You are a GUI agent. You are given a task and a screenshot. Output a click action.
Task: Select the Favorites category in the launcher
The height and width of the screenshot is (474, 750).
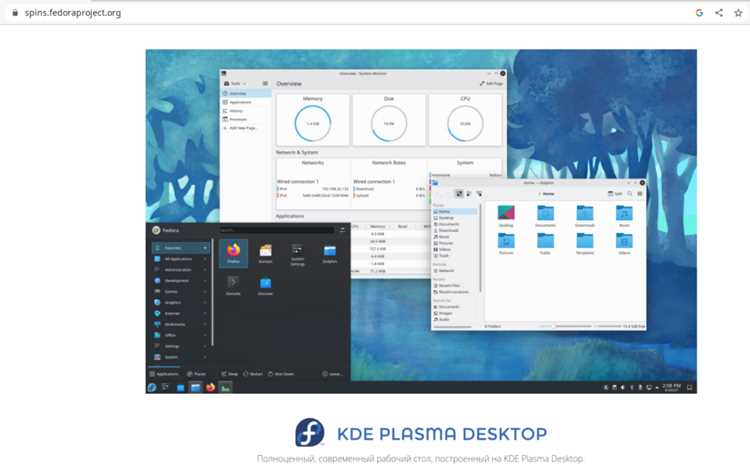coord(181,248)
